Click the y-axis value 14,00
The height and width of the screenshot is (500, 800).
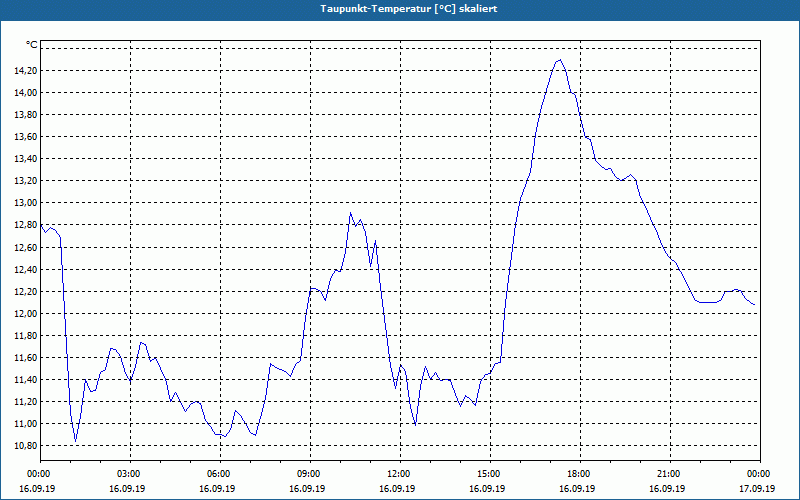(x=27, y=92)
